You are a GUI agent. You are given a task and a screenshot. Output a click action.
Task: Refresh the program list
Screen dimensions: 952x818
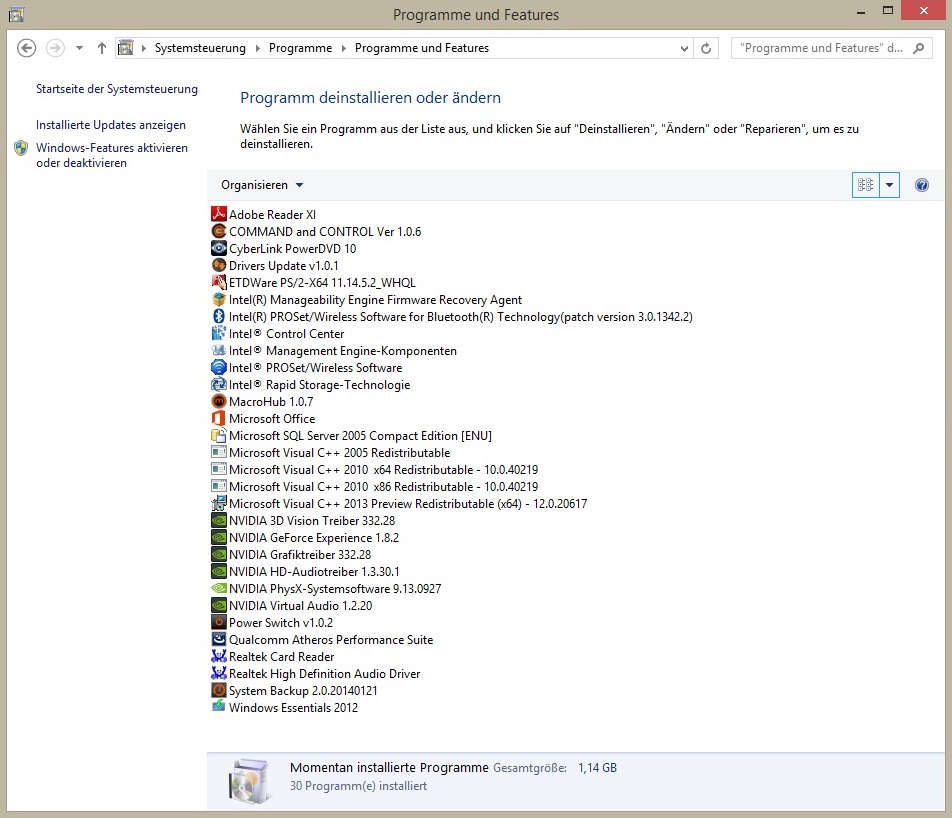pyautogui.click(x=706, y=48)
